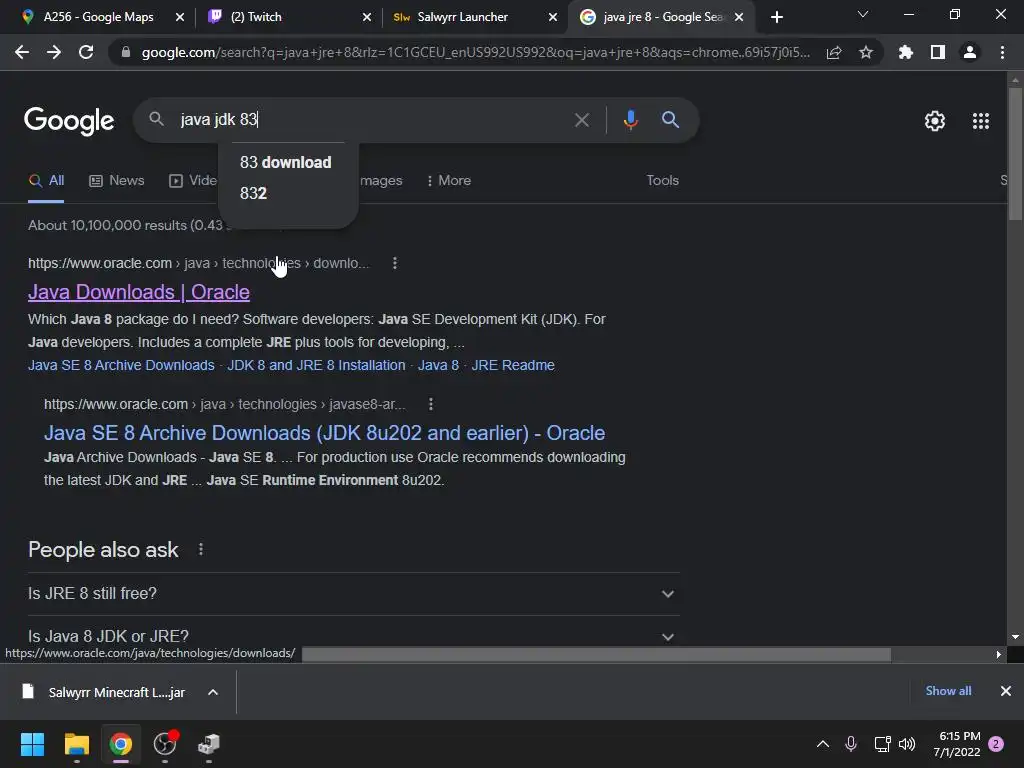1024x768 pixels.
Task: Open the volume control in tray
Action: pos(906,744)
